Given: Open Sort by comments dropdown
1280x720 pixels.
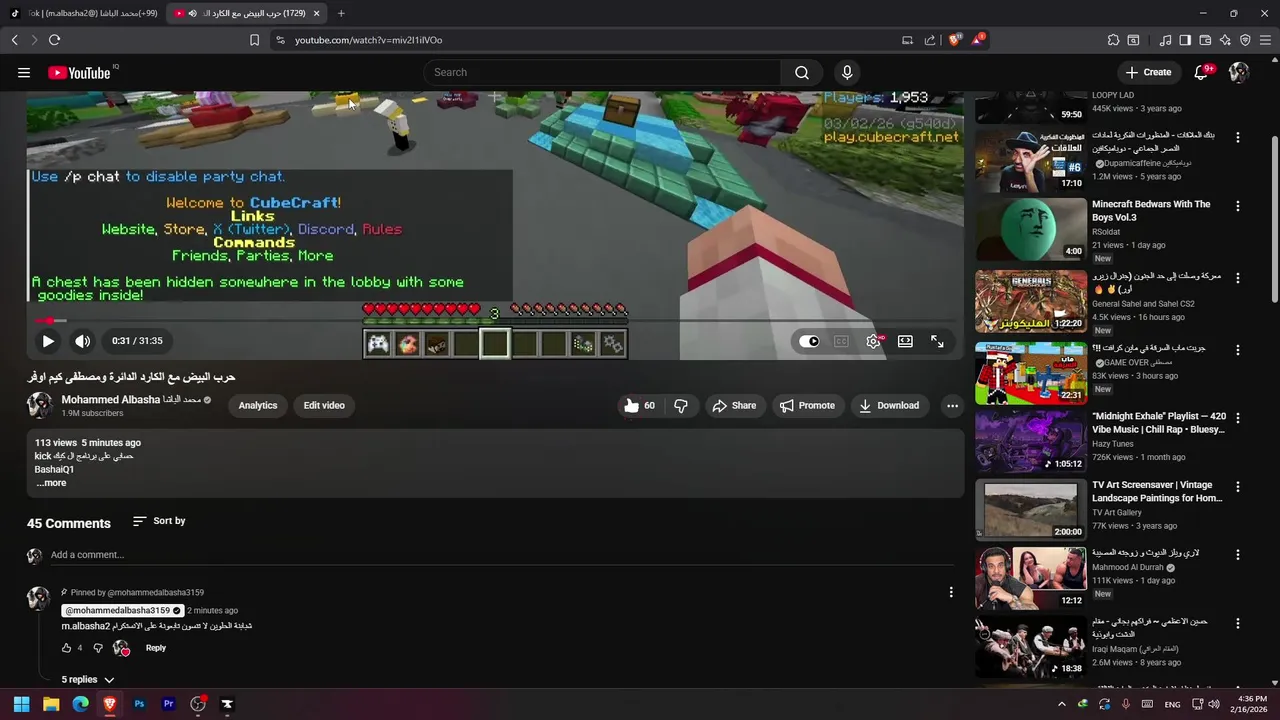Looking at the screenshot, I should point(159,521).
